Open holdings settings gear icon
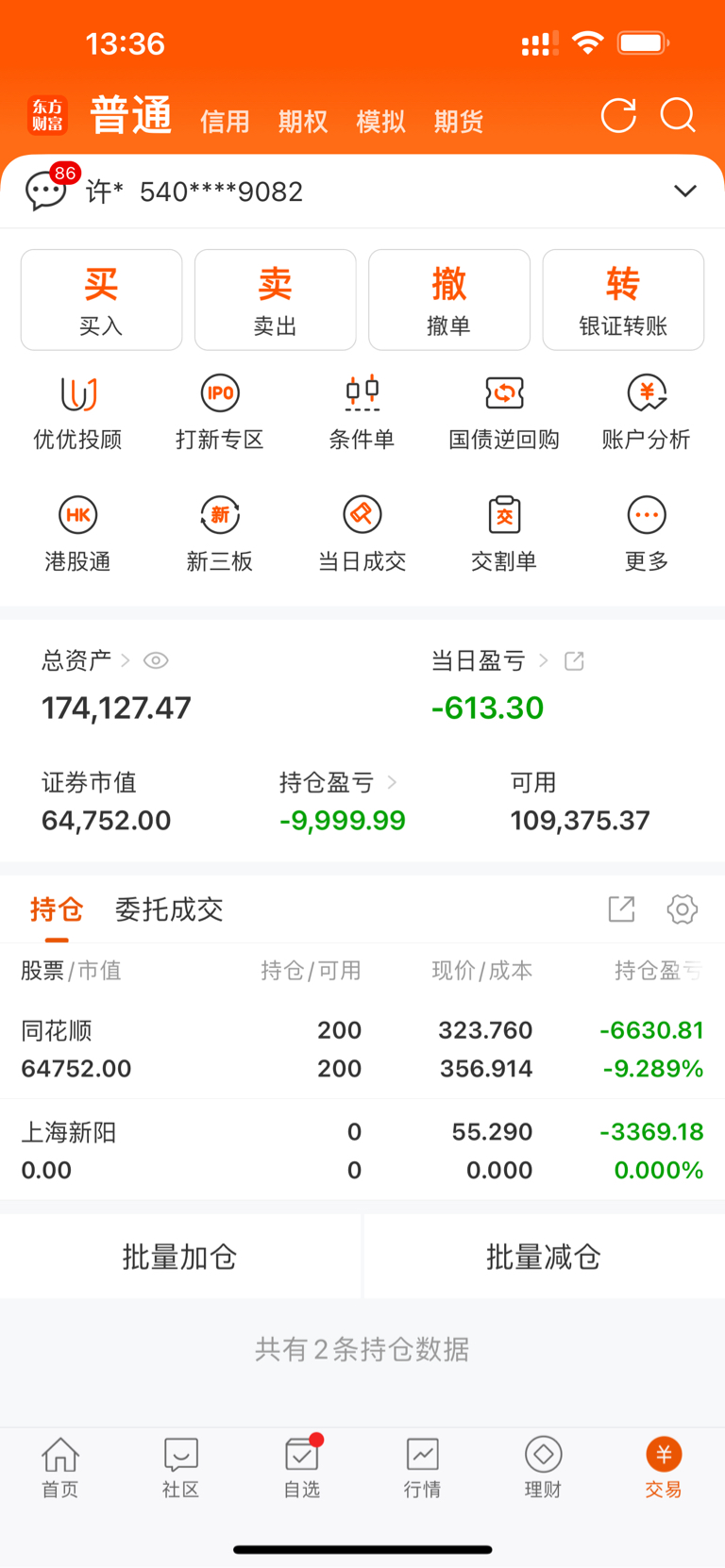 (x=682, y=909)
